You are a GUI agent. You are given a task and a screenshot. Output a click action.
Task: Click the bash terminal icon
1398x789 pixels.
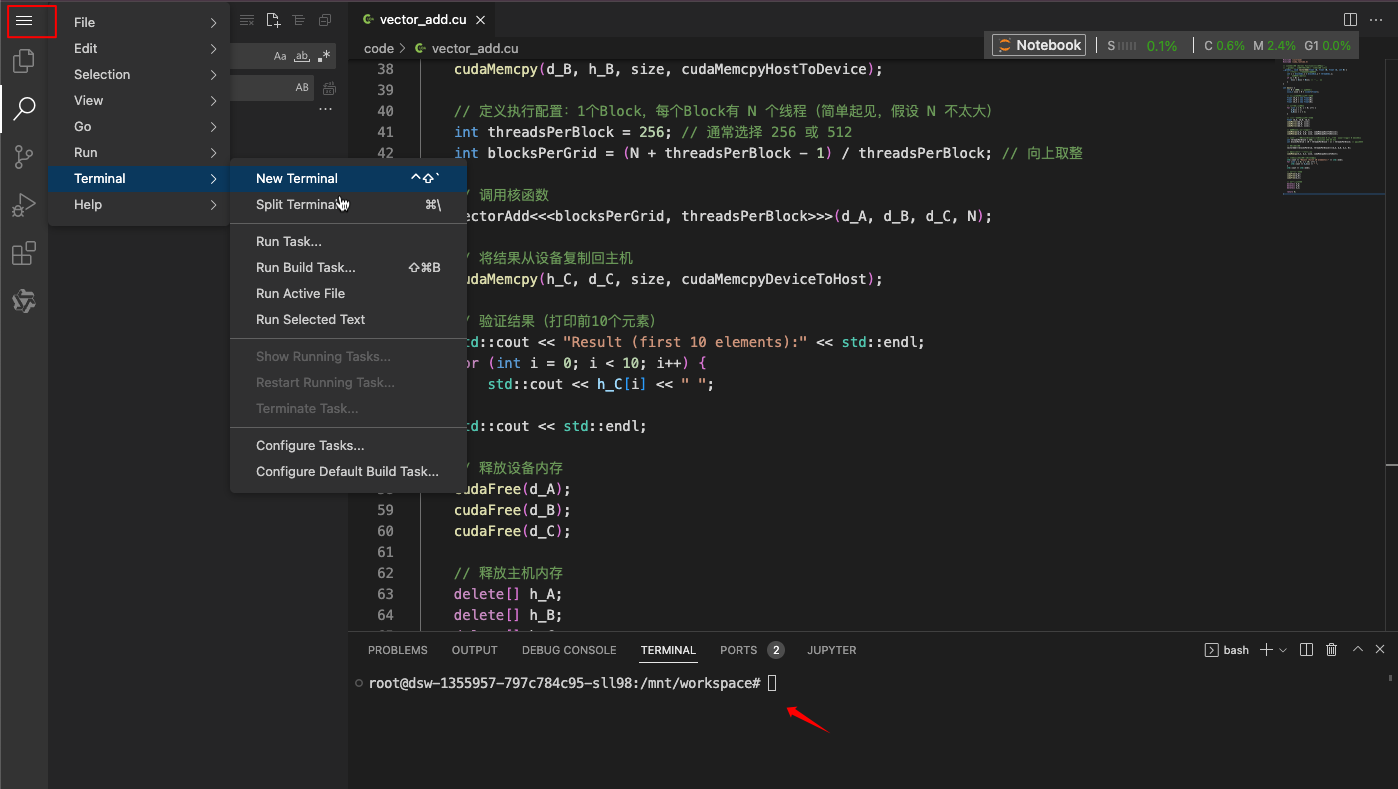tap(1211, 650)
